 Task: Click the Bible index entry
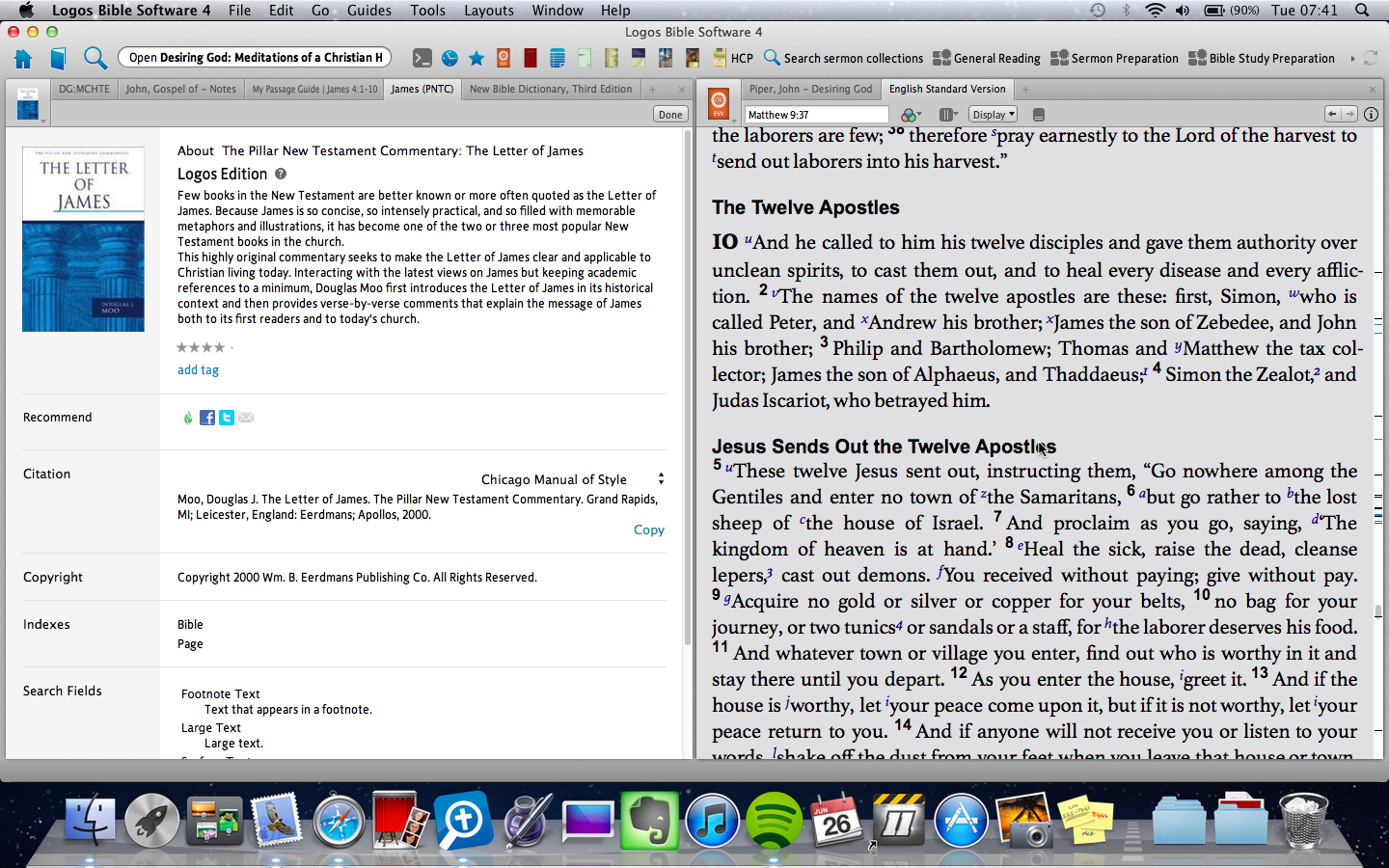pyautogui.click(x=190, y=625)
